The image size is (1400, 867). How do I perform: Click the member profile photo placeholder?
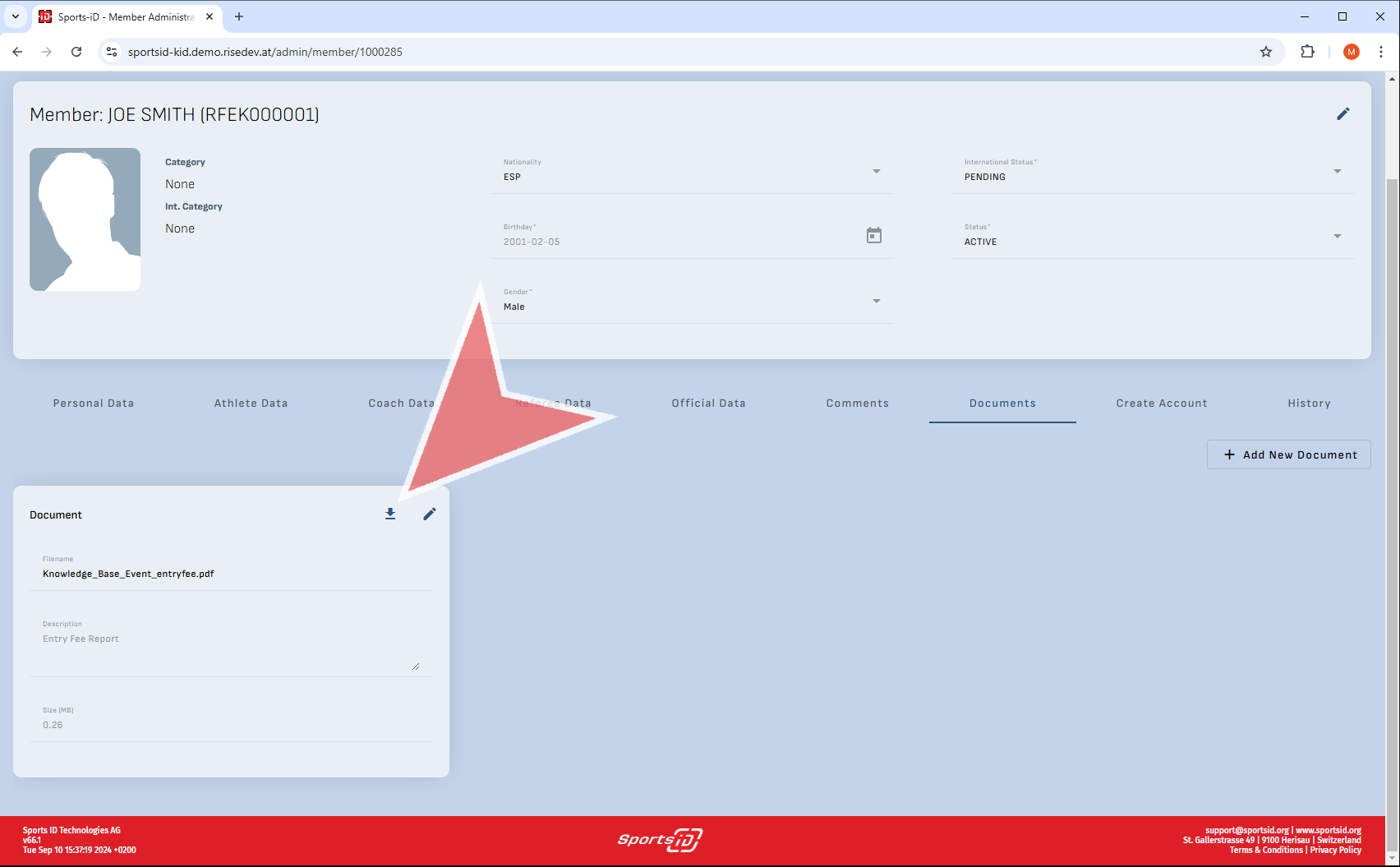[x=85, y=219]
